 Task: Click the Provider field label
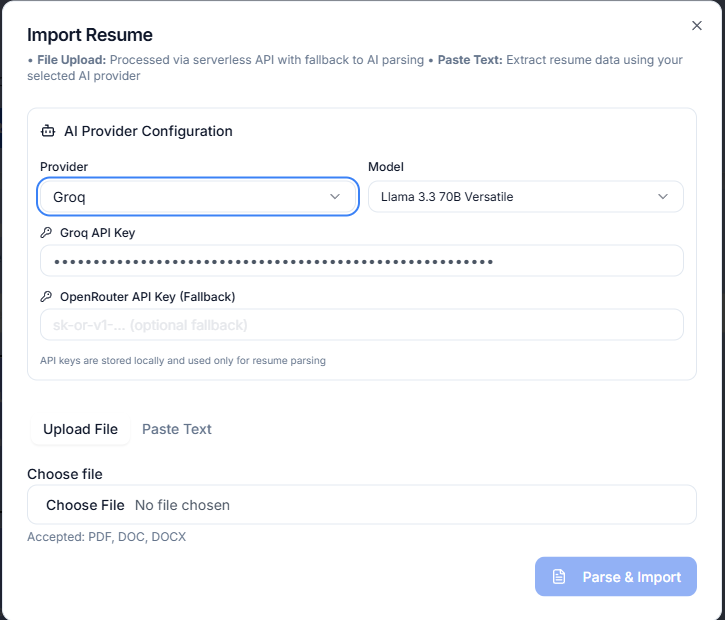coord(64,167)
